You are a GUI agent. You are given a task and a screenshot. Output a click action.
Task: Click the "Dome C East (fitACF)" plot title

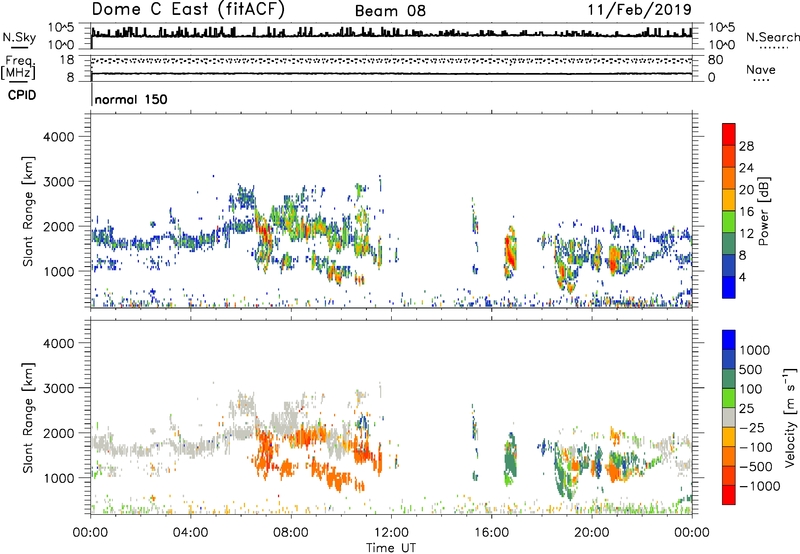pyautogui.click(x=188, y=9)
